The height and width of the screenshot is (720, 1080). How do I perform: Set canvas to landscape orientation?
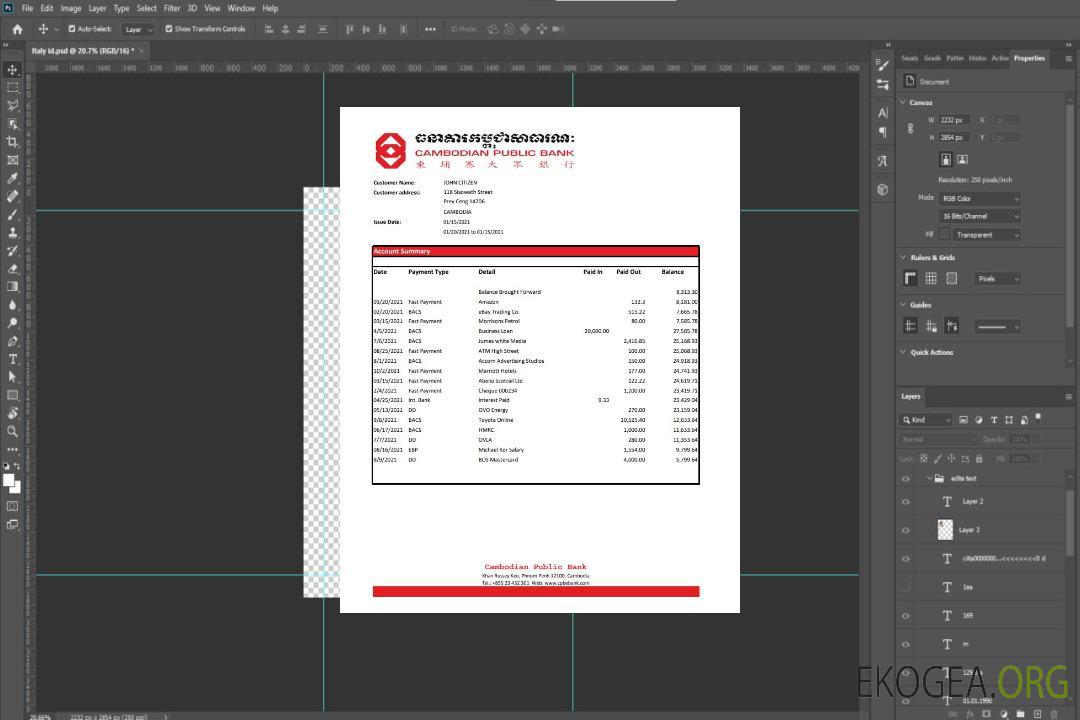(963, 160)
